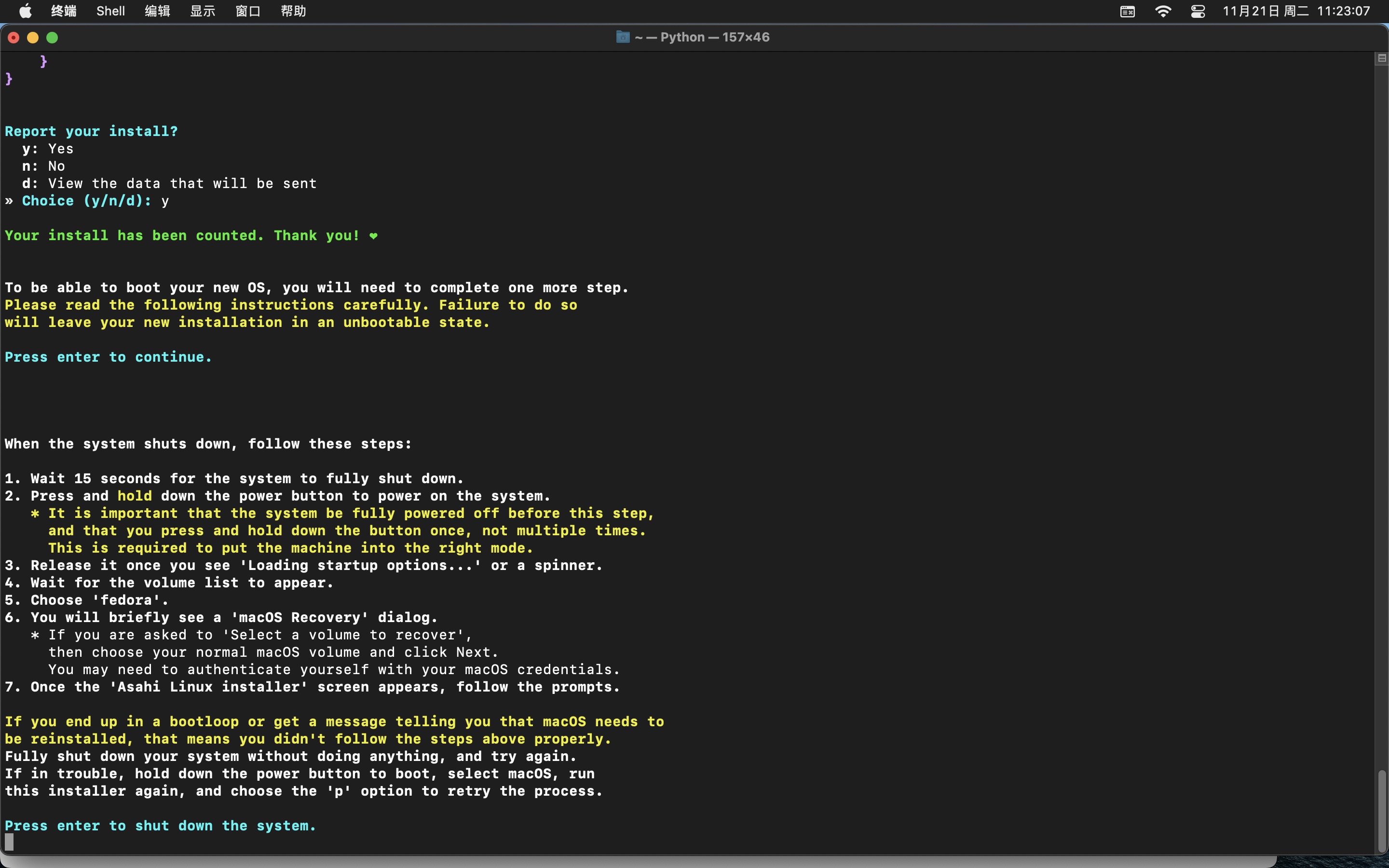Open the Wi-Fi status icon
Viewport: 1389px width, 868px height.
click(1163, 12)
